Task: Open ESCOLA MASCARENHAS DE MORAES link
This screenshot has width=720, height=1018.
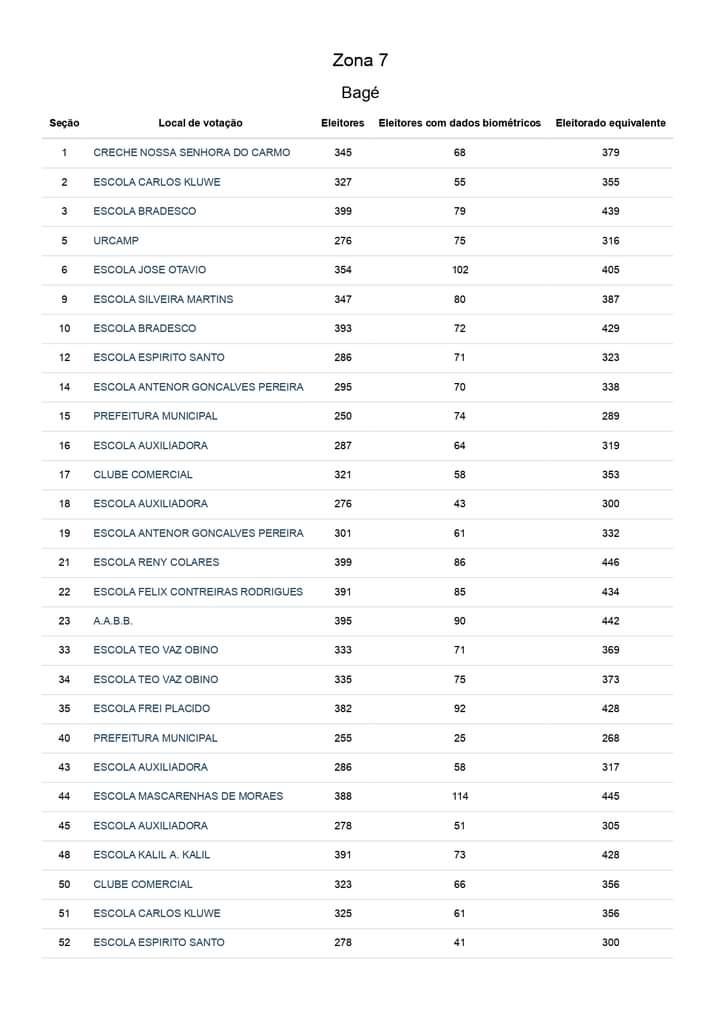Action: [188, 796]
